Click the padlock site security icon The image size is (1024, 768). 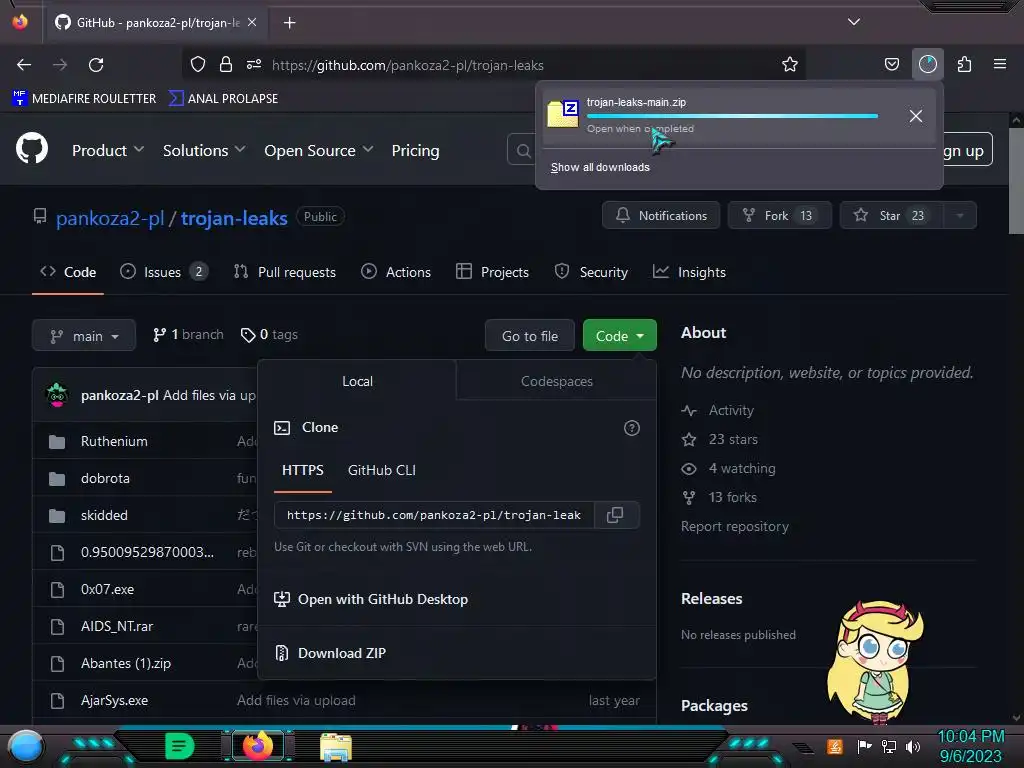click(226, 65)
